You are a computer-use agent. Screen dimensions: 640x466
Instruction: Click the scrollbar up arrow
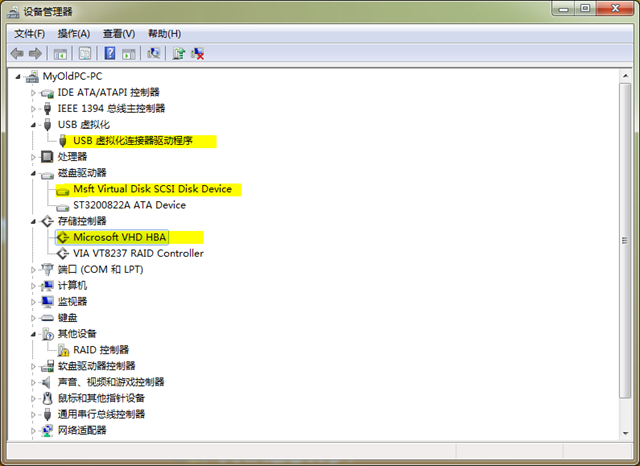tap(625, 76)
